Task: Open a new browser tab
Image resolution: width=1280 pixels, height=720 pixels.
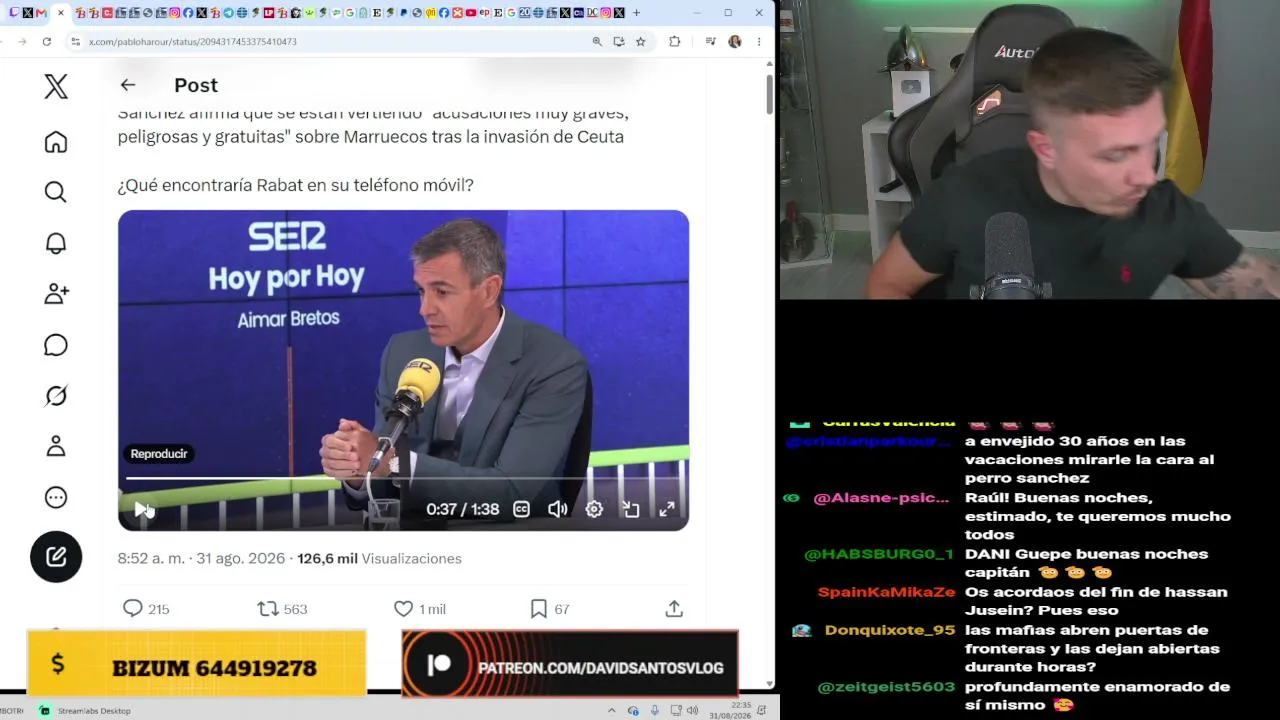Action: click(x=636, y=13)
